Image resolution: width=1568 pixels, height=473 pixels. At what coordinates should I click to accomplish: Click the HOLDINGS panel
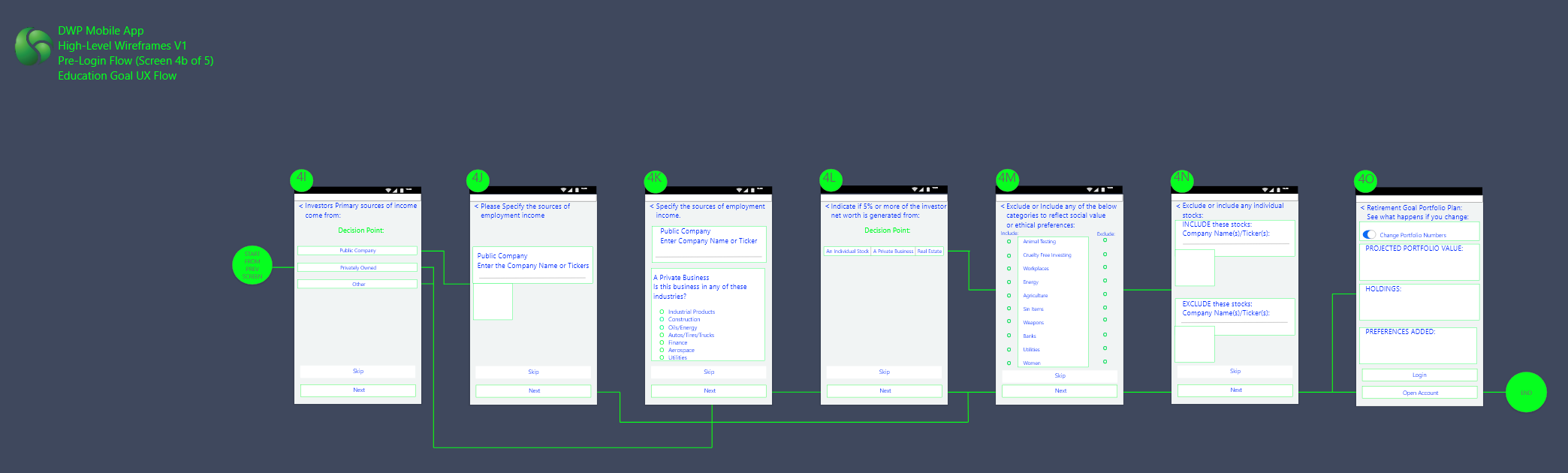(1419, 302)
